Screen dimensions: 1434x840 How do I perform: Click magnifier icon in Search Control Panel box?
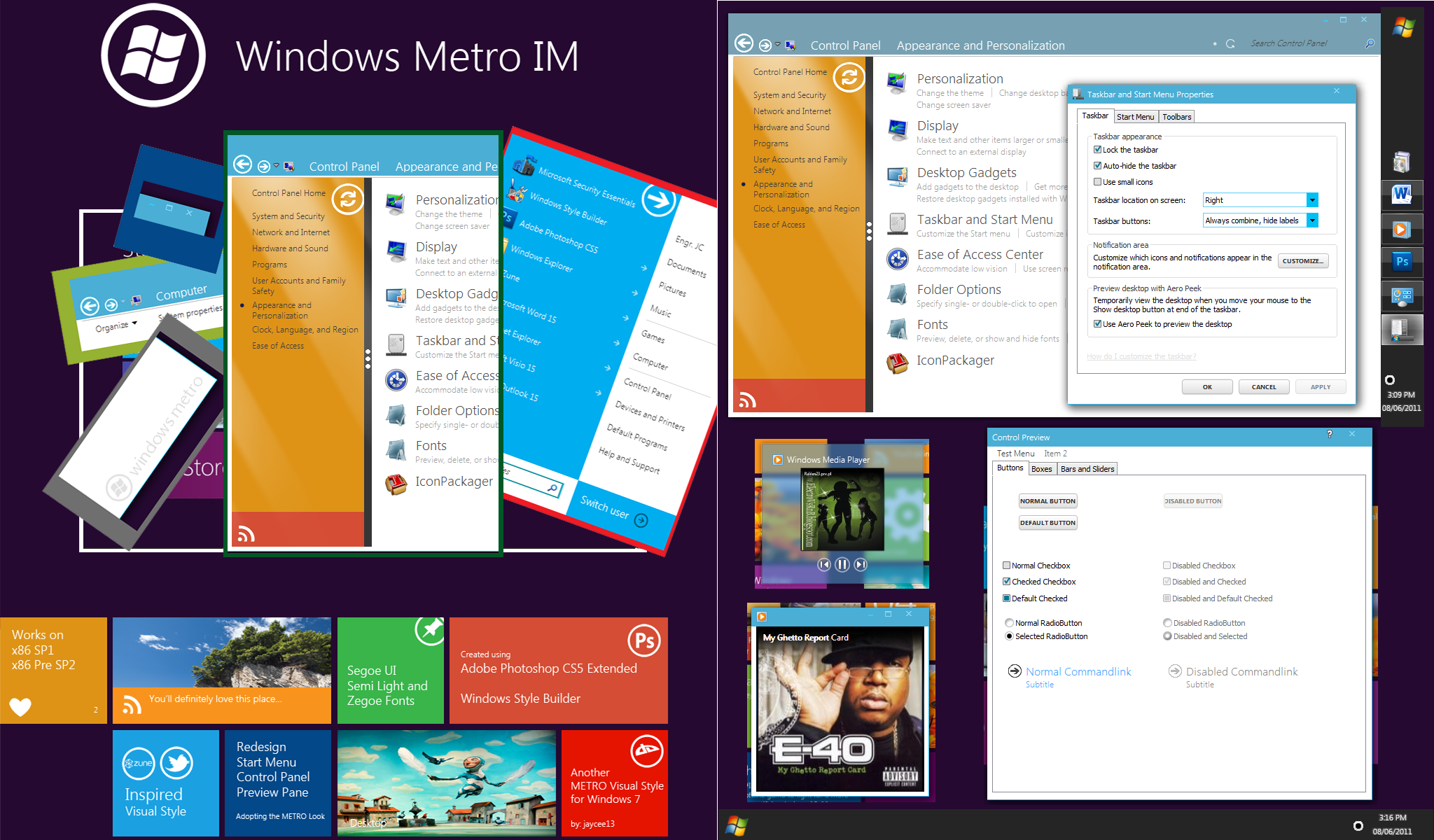pos(1370,43)
